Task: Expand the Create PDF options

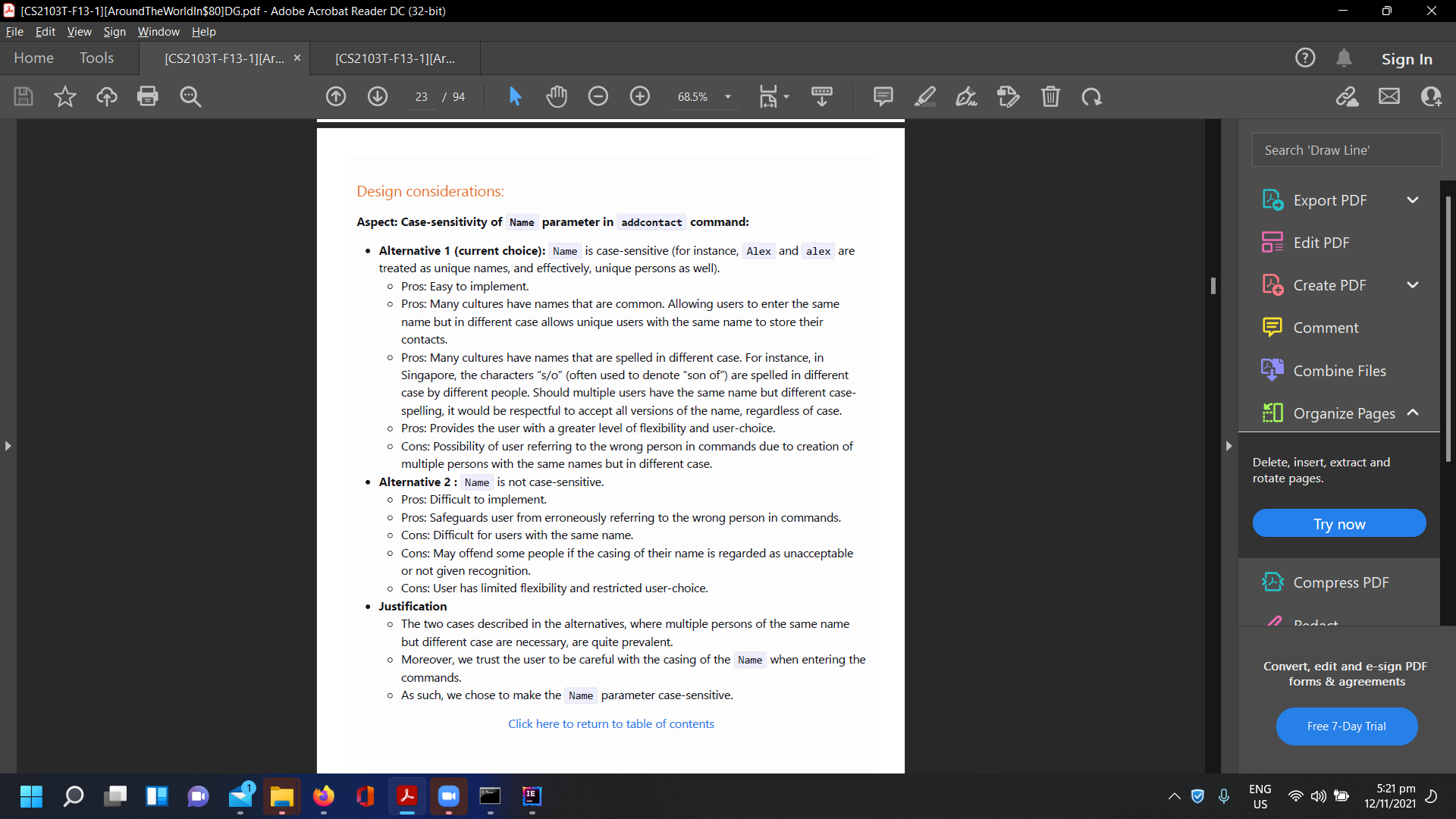Action: [1413, 285]
